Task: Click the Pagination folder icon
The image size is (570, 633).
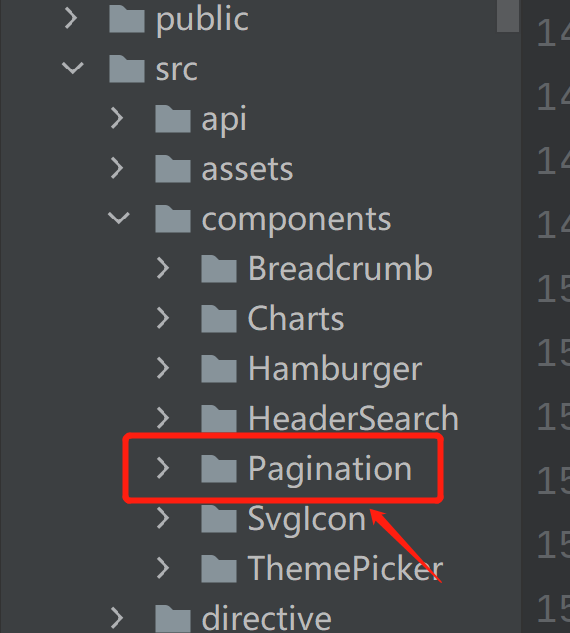Action: [219, 469]
